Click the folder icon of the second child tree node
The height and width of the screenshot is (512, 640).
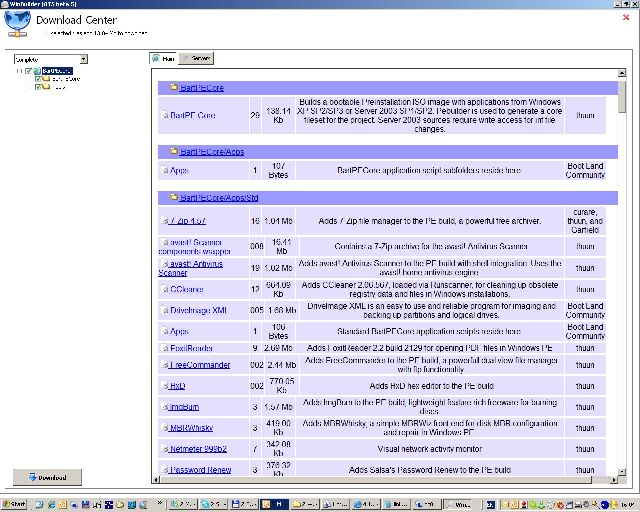[x=46, y=87]
